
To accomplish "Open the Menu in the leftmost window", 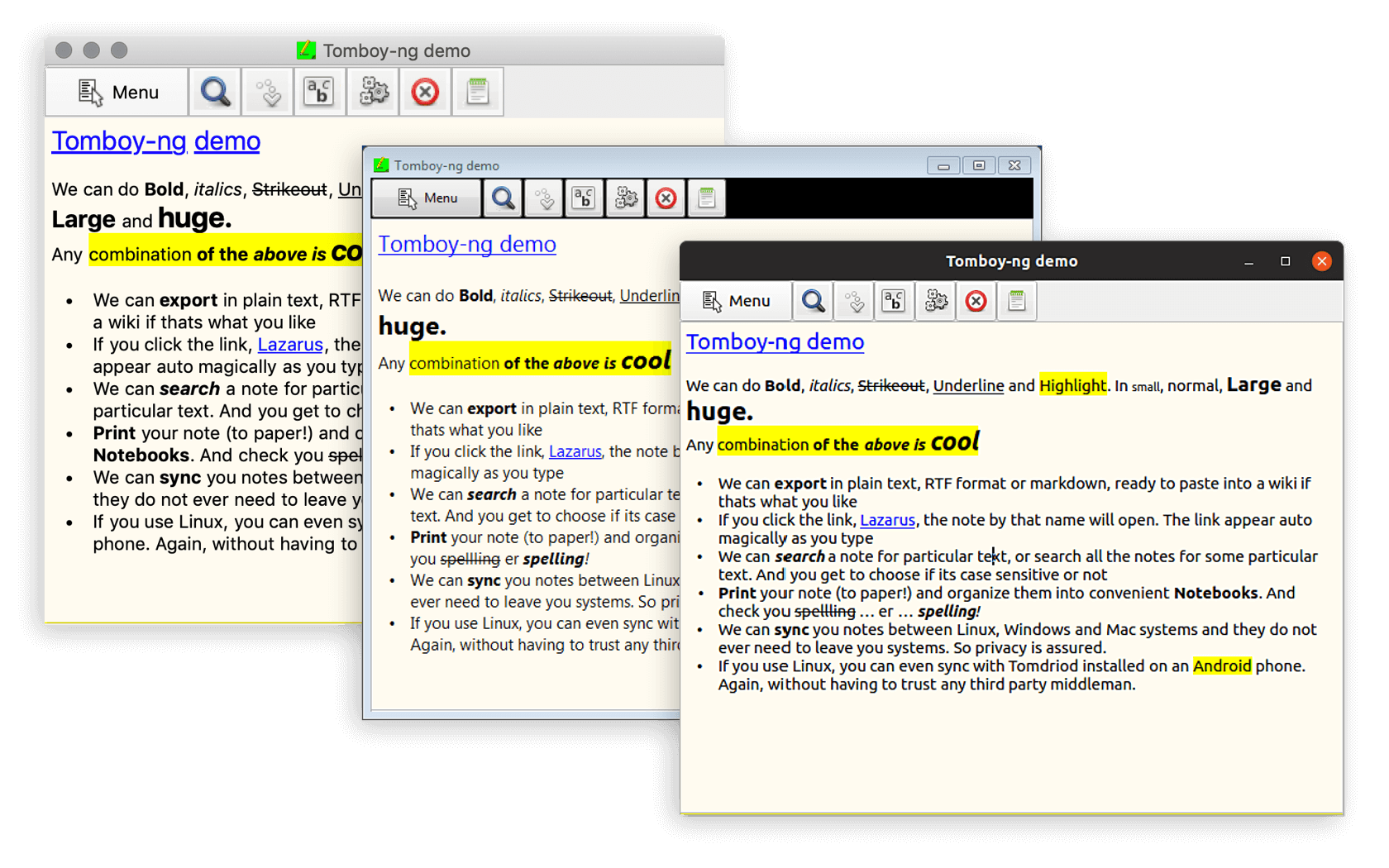I will pos(116,92).
